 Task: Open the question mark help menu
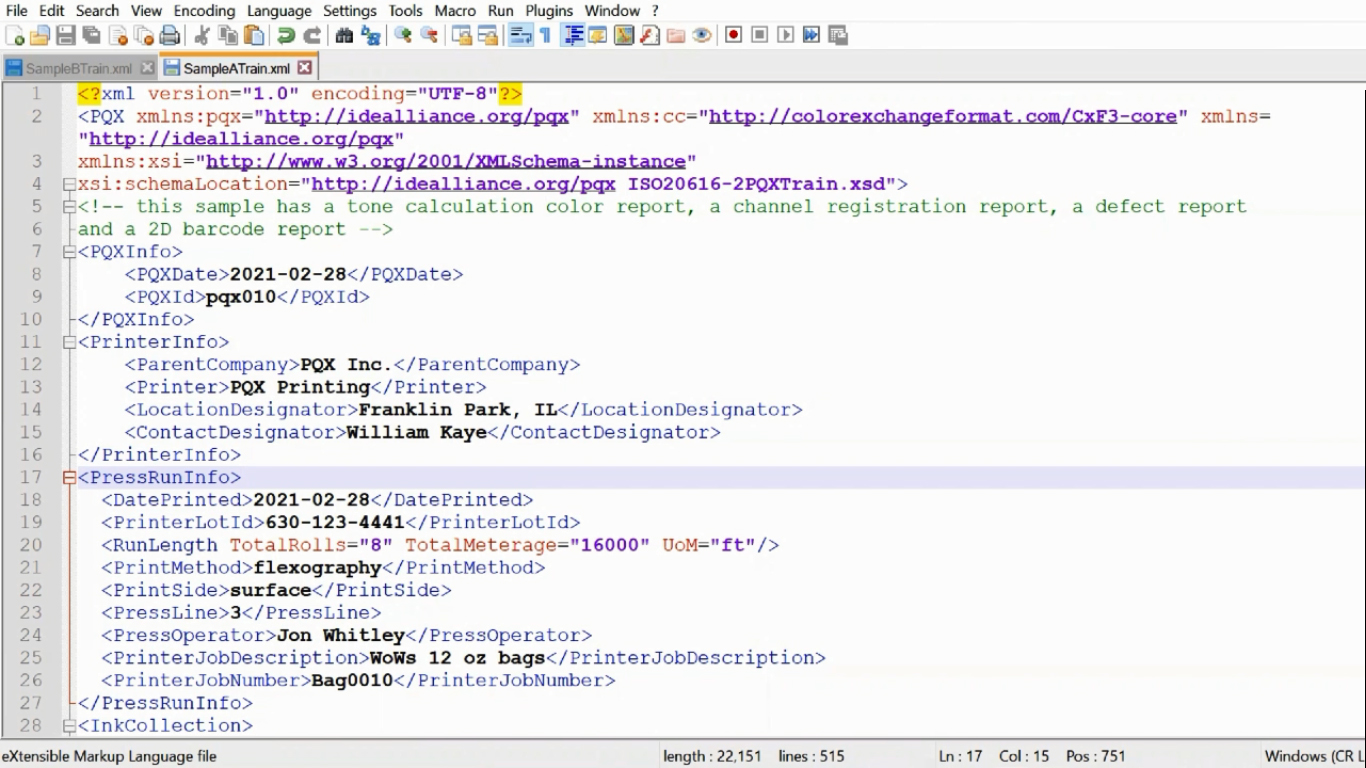point(655,10)
